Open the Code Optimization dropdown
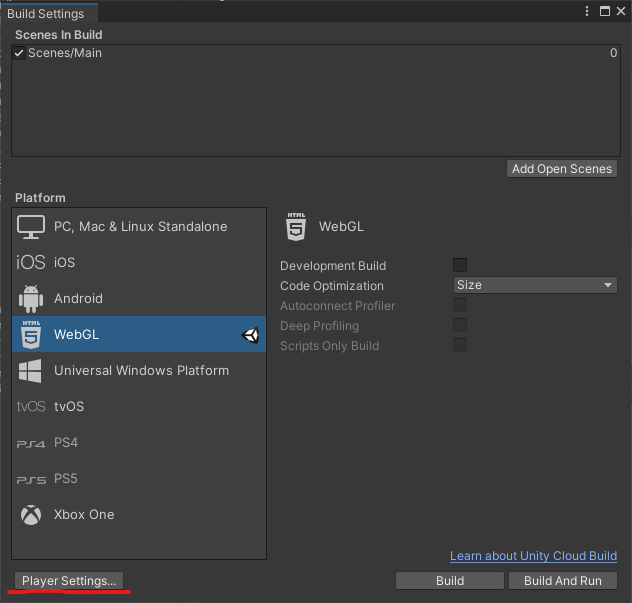 pos(535,285)
